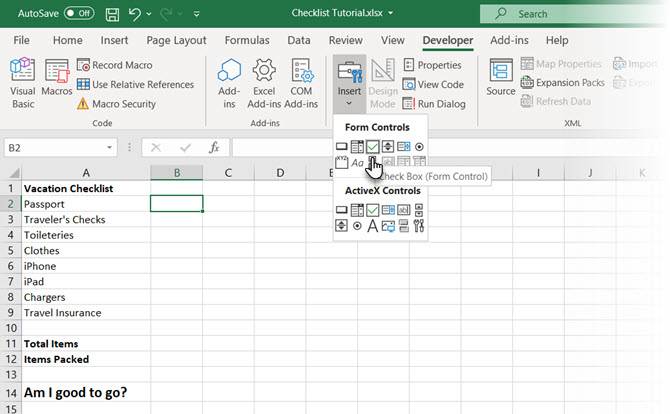The height and width of the screenshot is (414, 670).
Task: Open the File menu tab
Action: tap(21, 40)
